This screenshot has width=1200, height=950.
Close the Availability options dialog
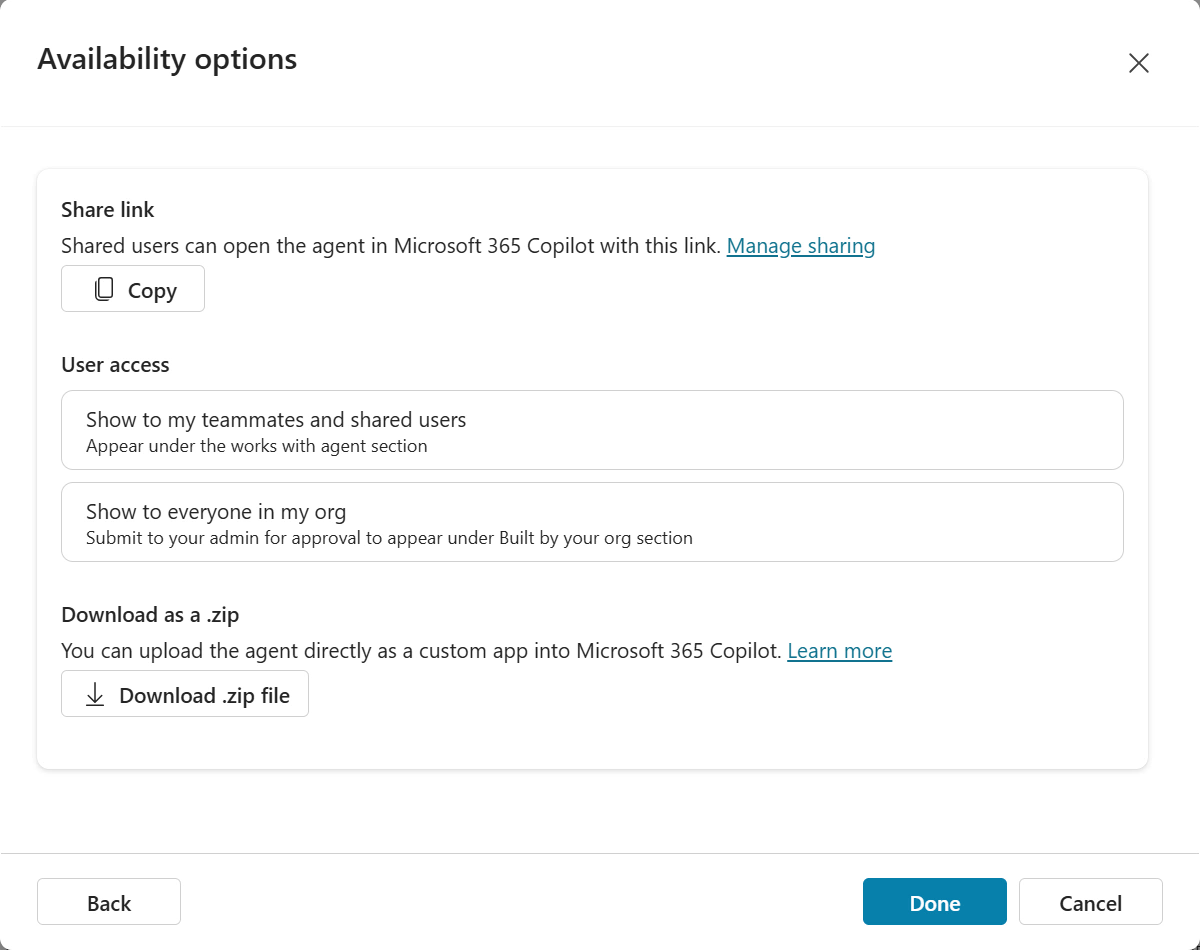pyautogui.click(x=1138, y=62)
